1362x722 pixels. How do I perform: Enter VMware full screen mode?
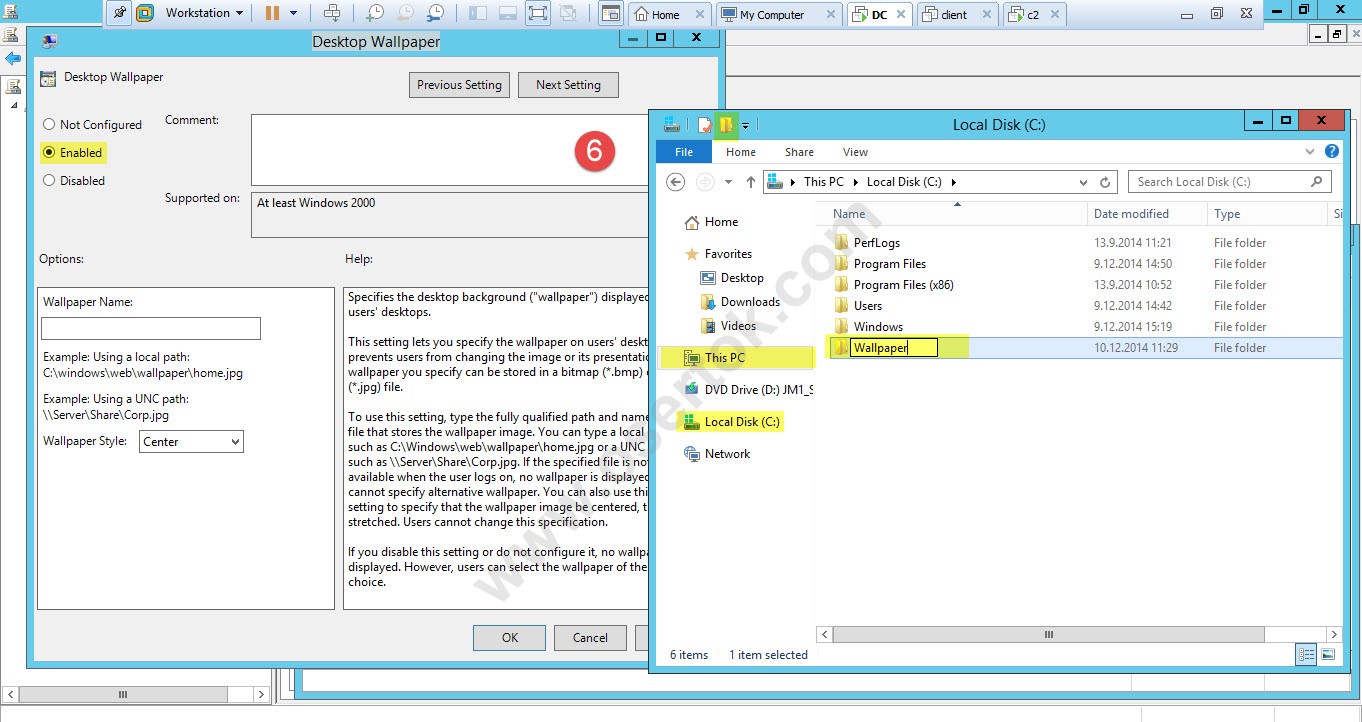coord(537,13)
